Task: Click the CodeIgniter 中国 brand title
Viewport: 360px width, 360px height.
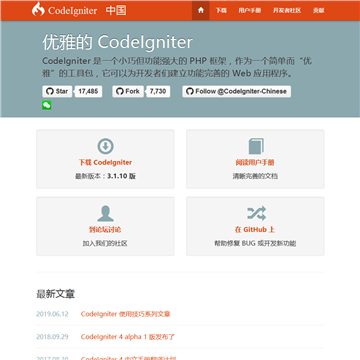Action: click(87, 10)
